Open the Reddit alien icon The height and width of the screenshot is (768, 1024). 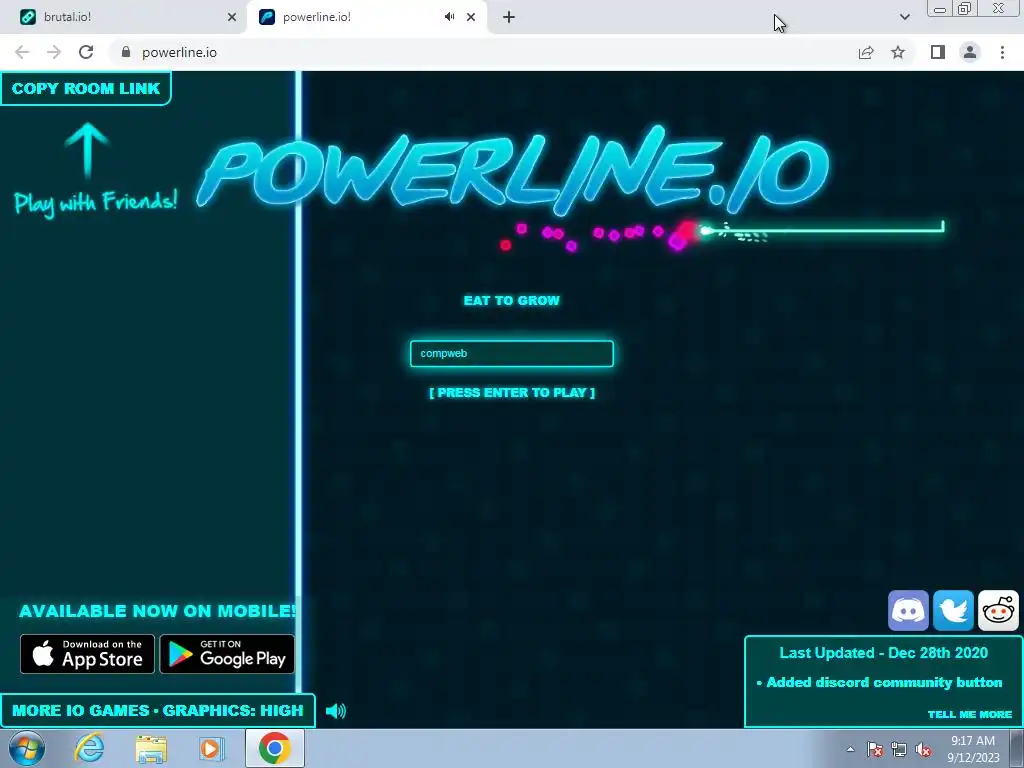998,611
